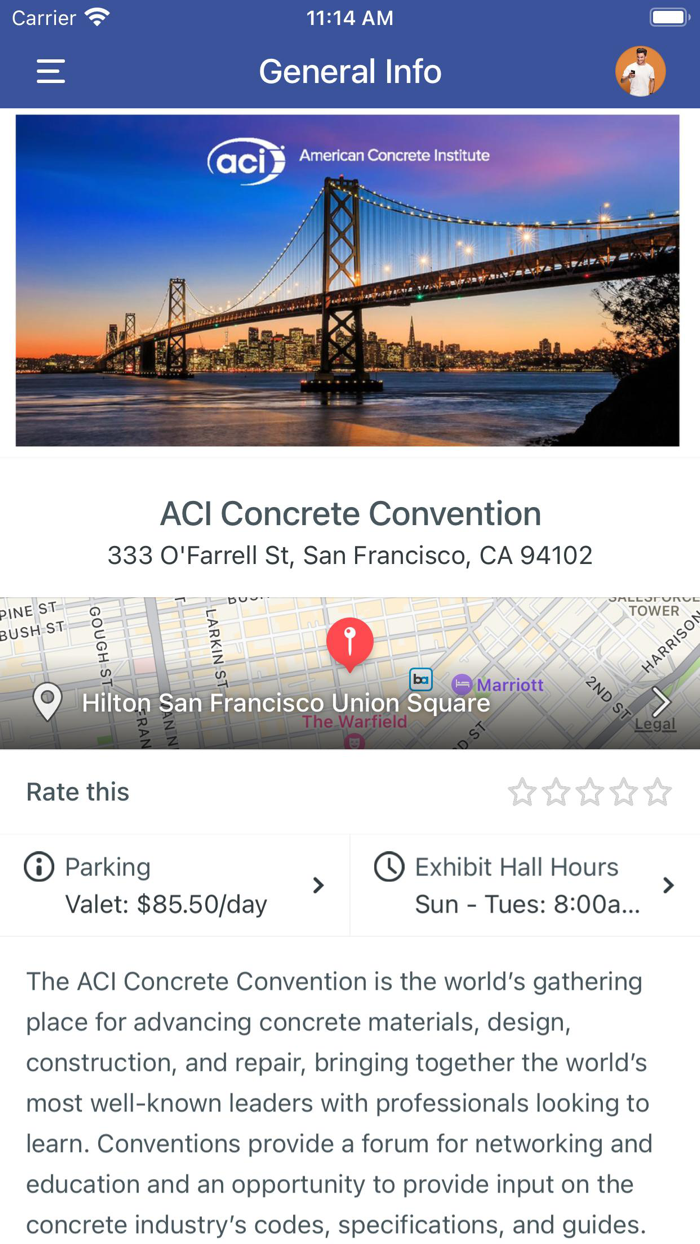
Task: Open Parking details via its chevron
Action: click(x=318, y=885)
